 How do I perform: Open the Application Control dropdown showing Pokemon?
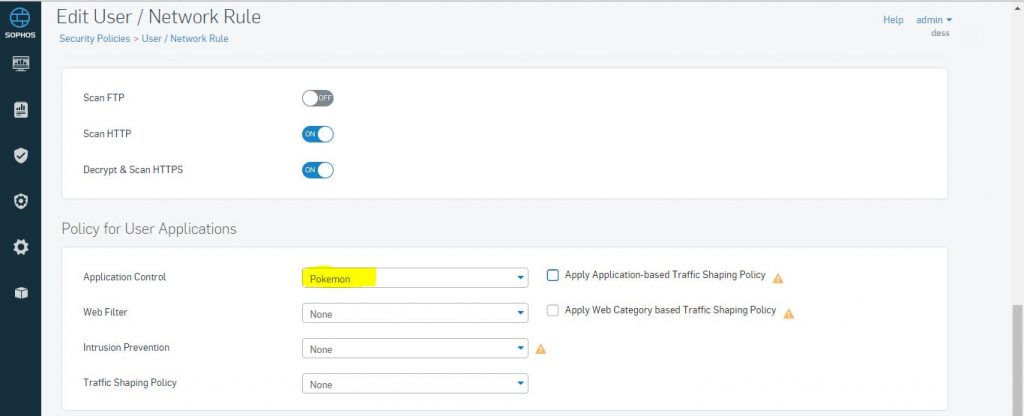415,278
